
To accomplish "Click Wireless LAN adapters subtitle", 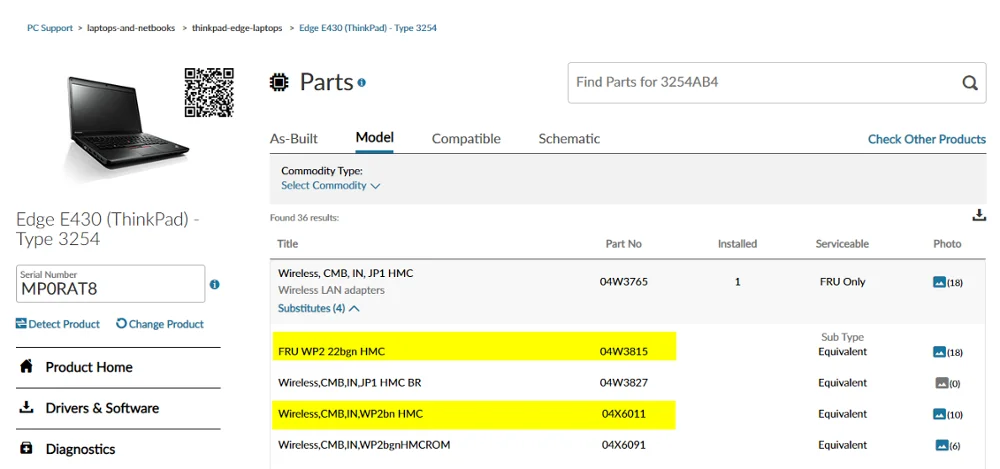I will (331, 290).
